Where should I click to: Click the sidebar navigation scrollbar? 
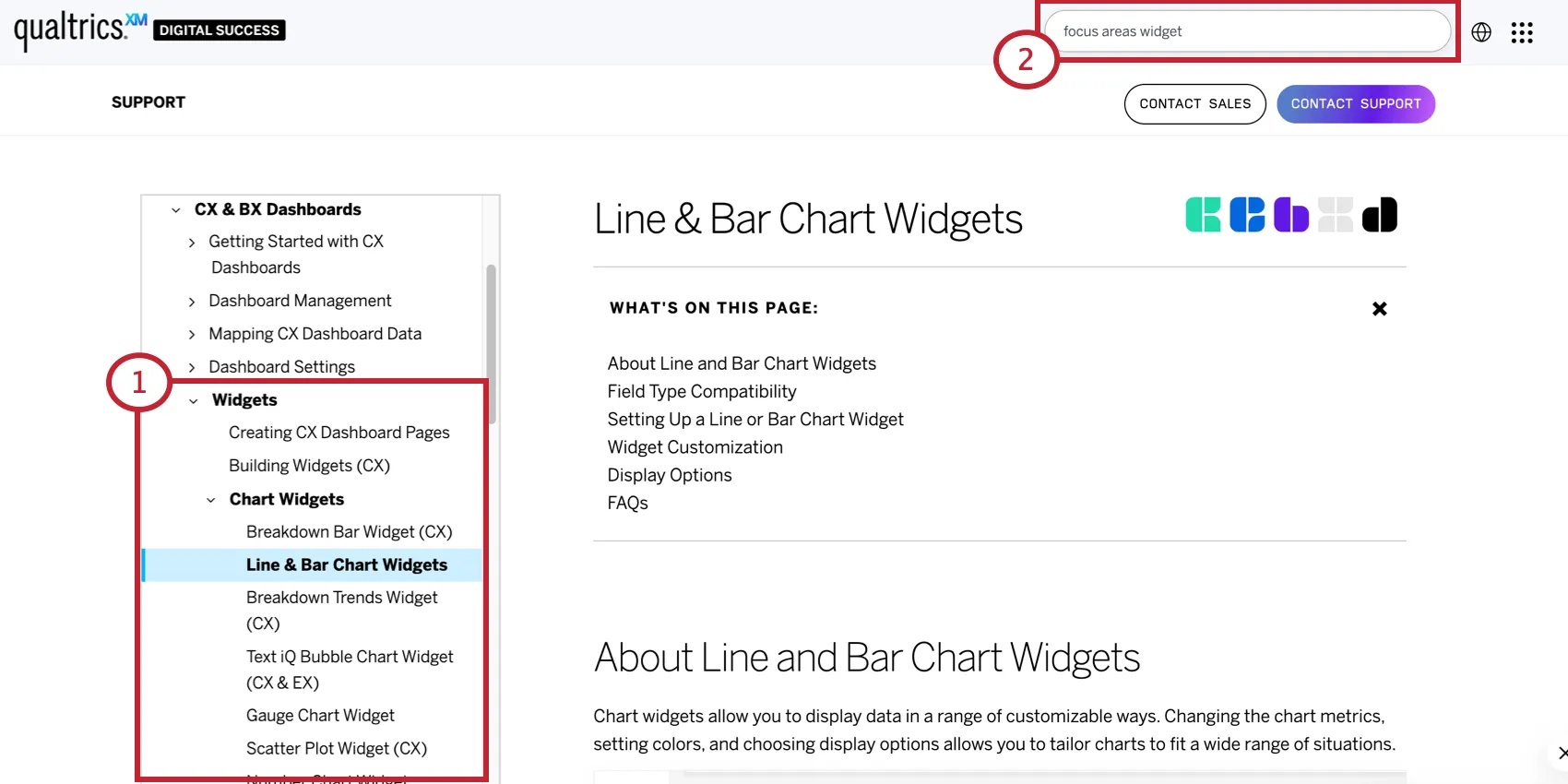pos(492,343)
